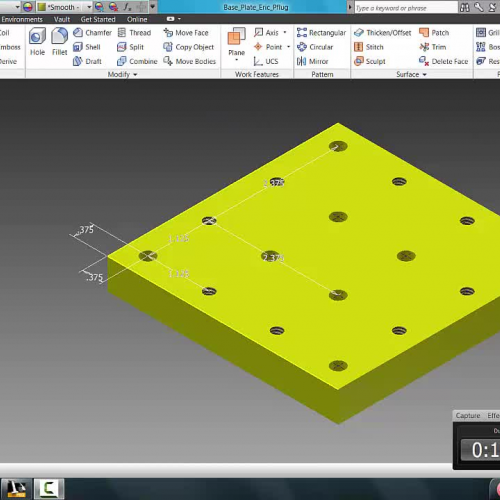Select the Stitch surface tool

[369, 47]
